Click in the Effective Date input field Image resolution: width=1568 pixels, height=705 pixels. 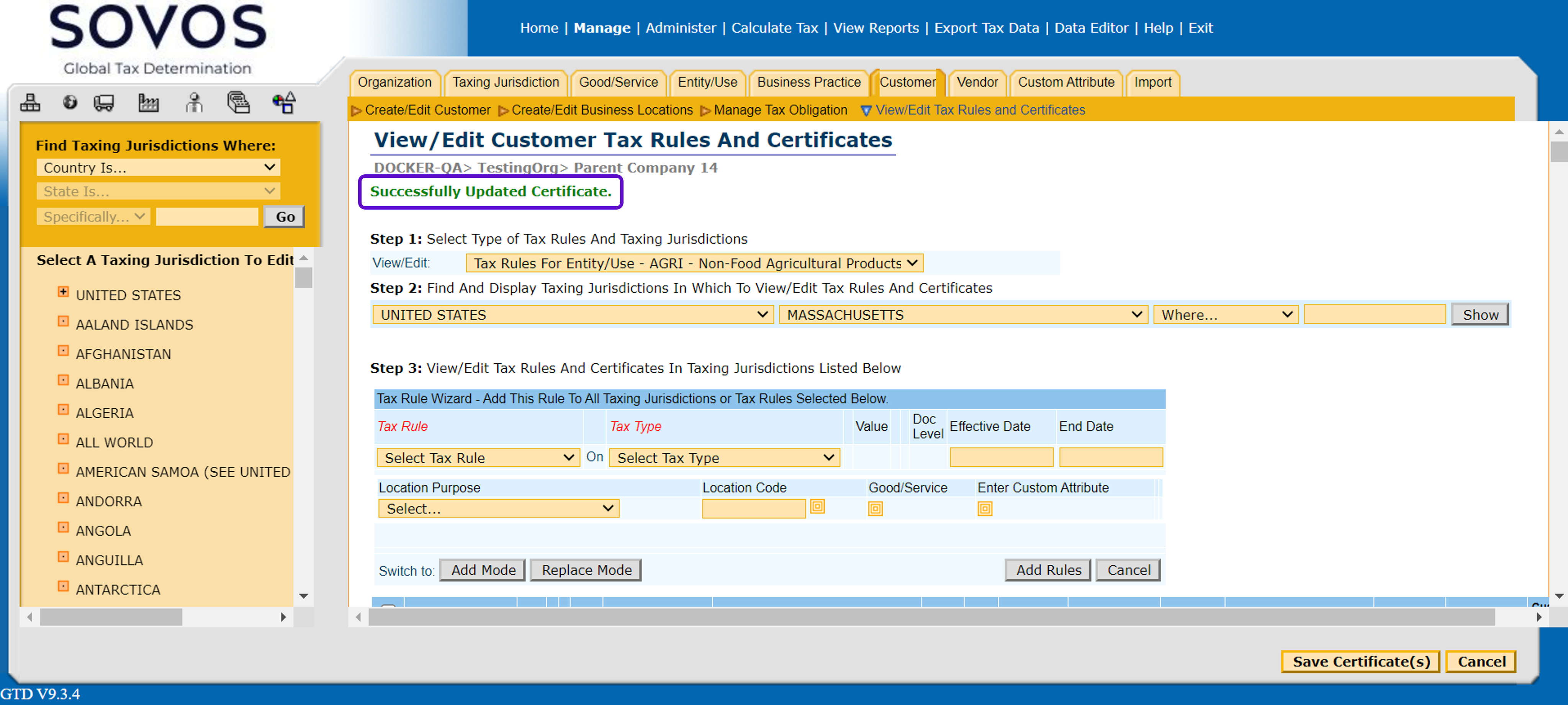(x=1001, y=457)
